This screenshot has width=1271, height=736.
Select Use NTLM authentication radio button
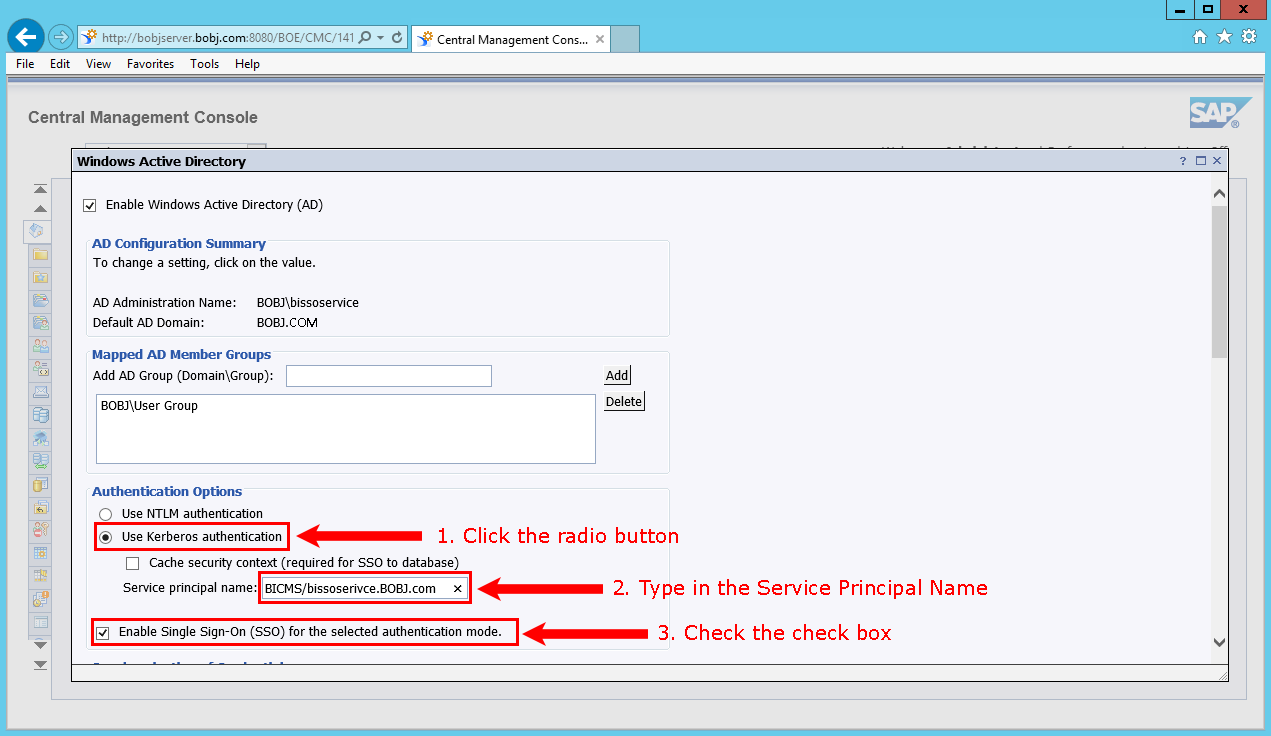[x=106, y=514]
